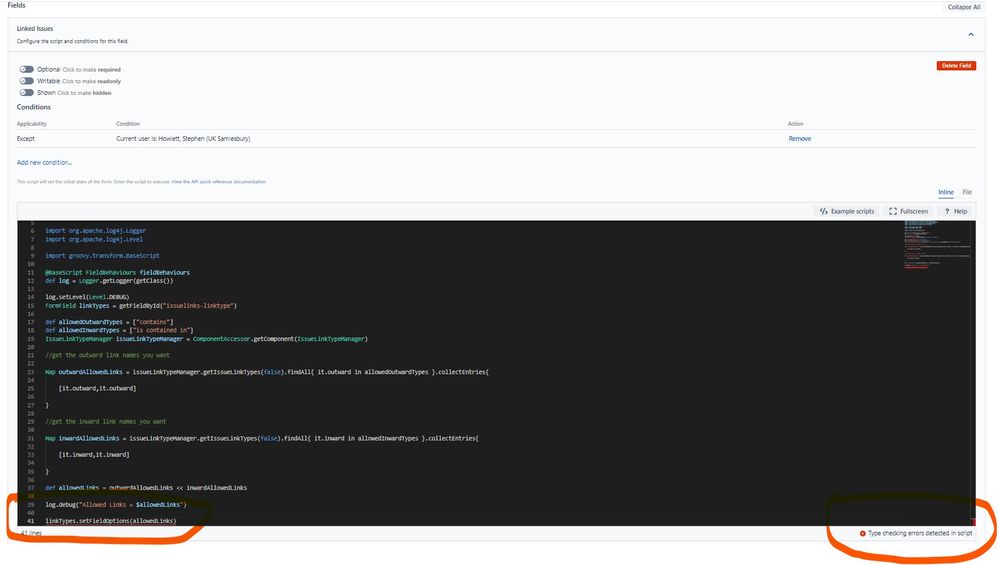Click the Collapse All button
The image size is (999, 565).
963,7
